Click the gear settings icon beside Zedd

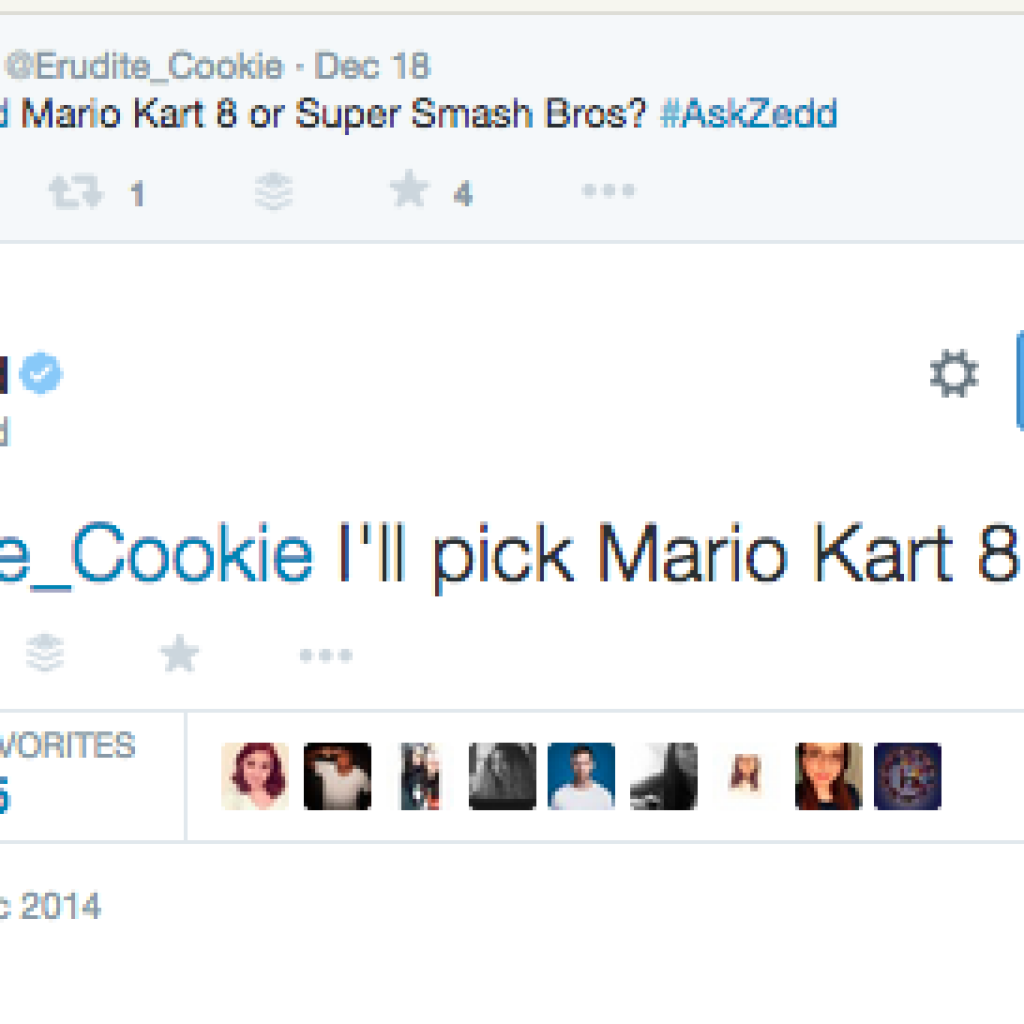point(954,376)
